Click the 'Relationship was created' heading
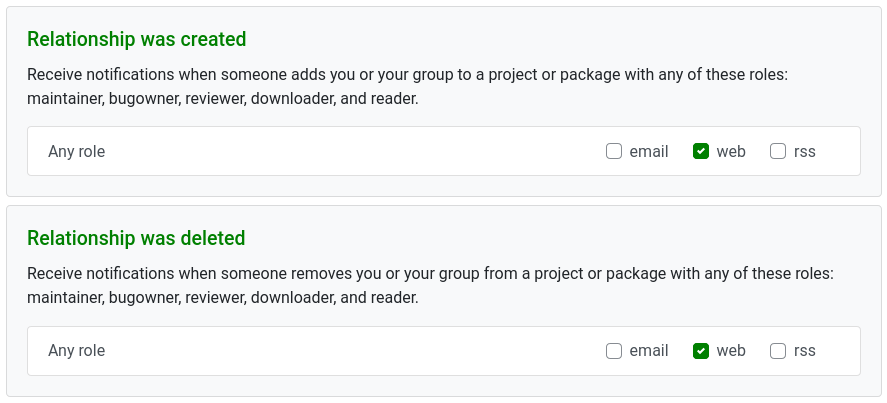 [x=137, y=39]
